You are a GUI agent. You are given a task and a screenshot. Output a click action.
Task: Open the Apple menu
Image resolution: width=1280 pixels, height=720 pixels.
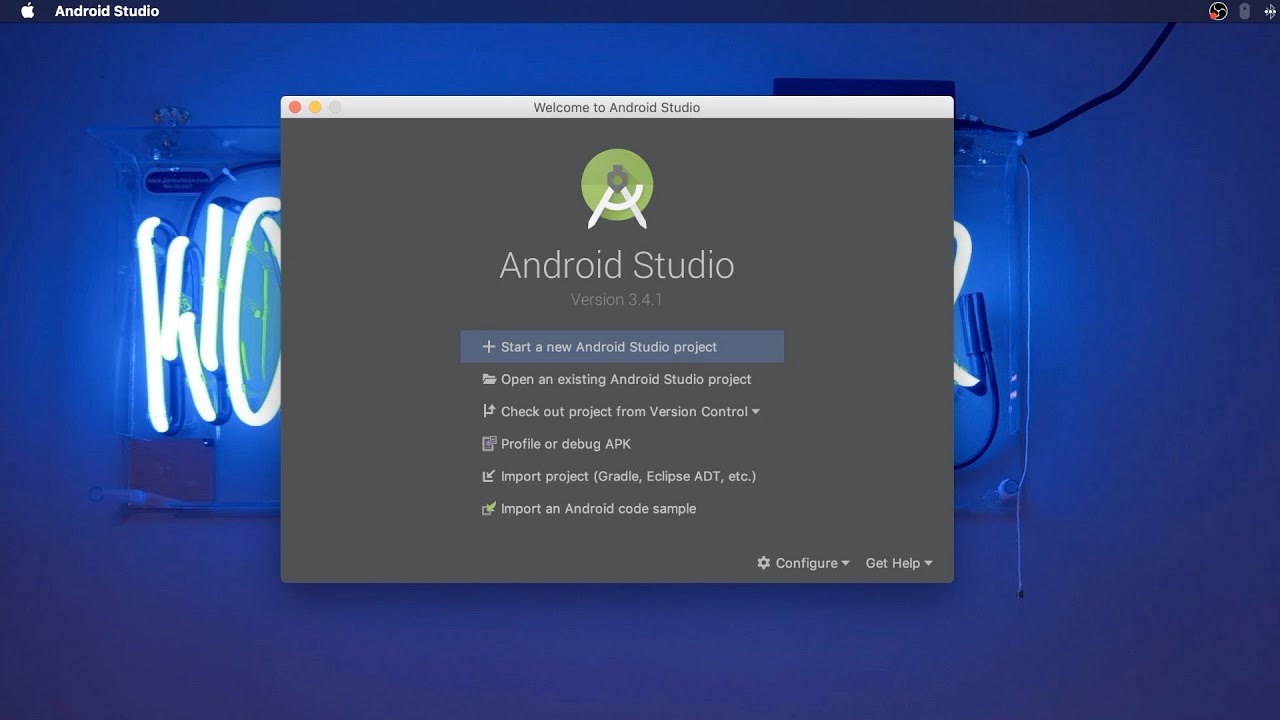pos(28,11)
